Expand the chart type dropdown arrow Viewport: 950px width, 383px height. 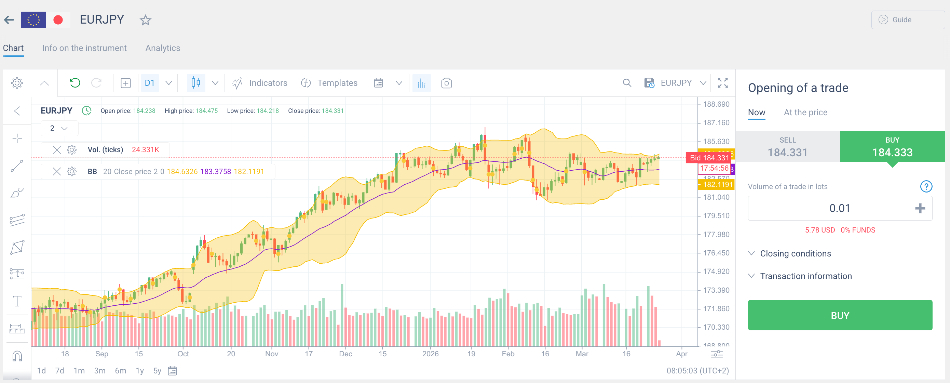[x=214, y=83]
